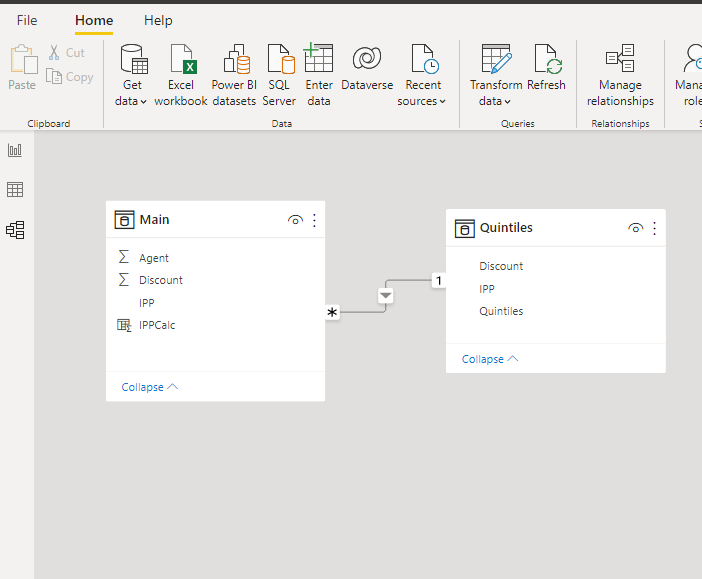Open more options for Quintiles table
Image resolution: width=702 pixels, height=579 pixels.
pos(655,228)
